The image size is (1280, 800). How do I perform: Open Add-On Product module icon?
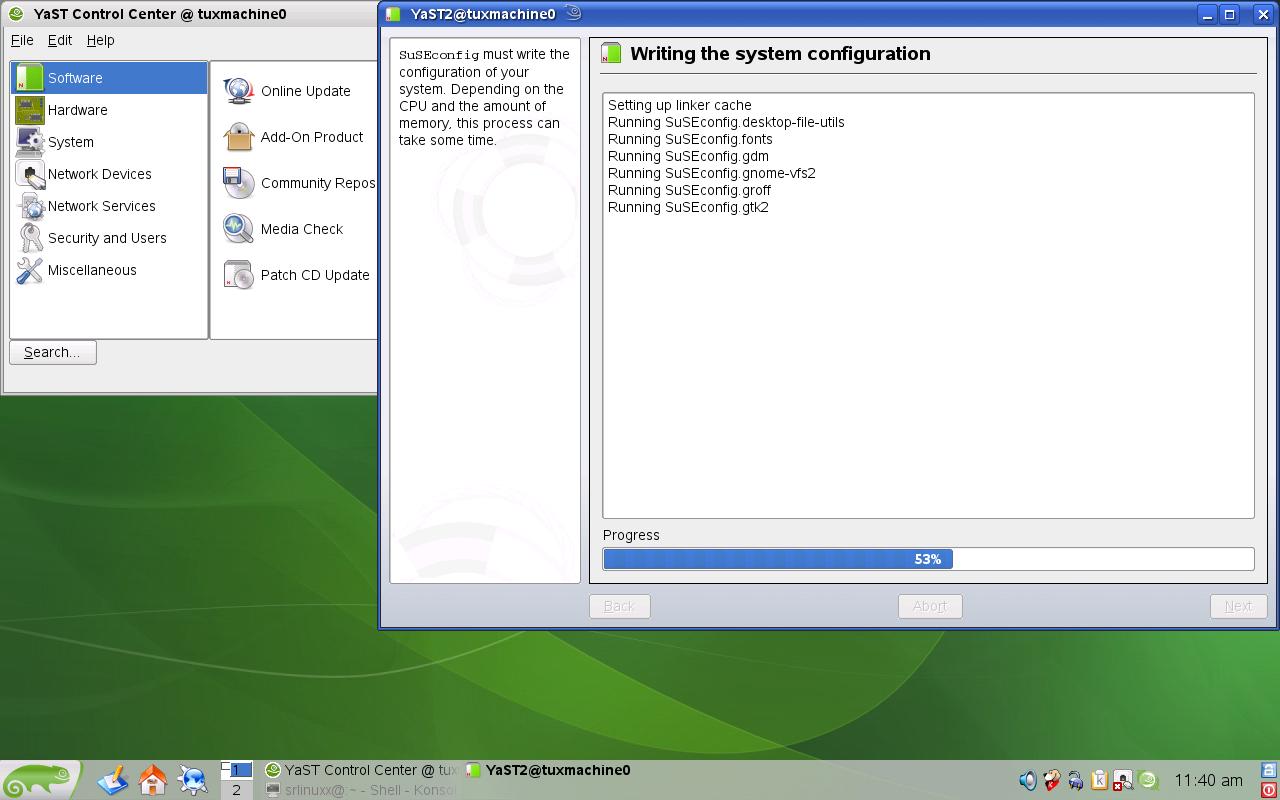point(239,137)
